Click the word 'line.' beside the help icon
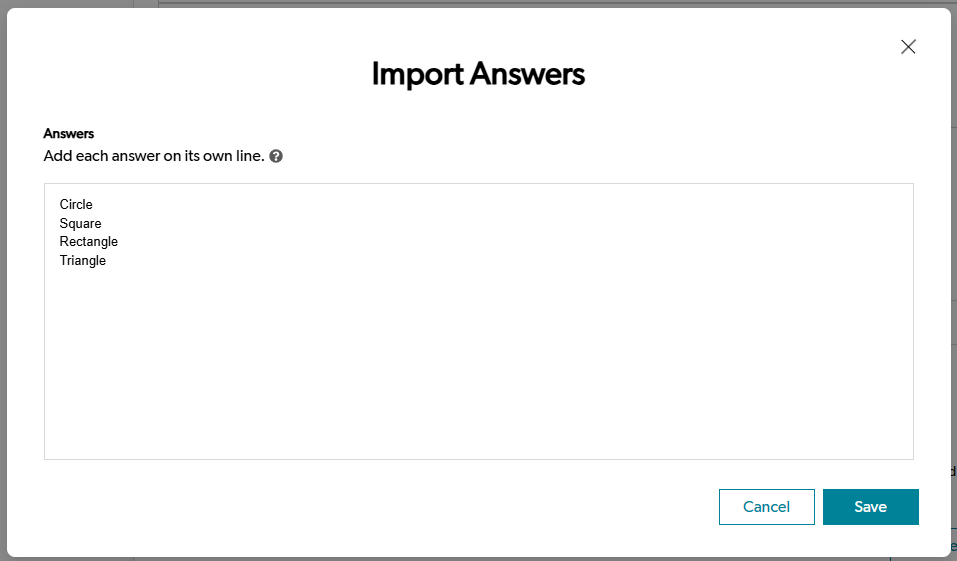 click(x=248, y=157)
